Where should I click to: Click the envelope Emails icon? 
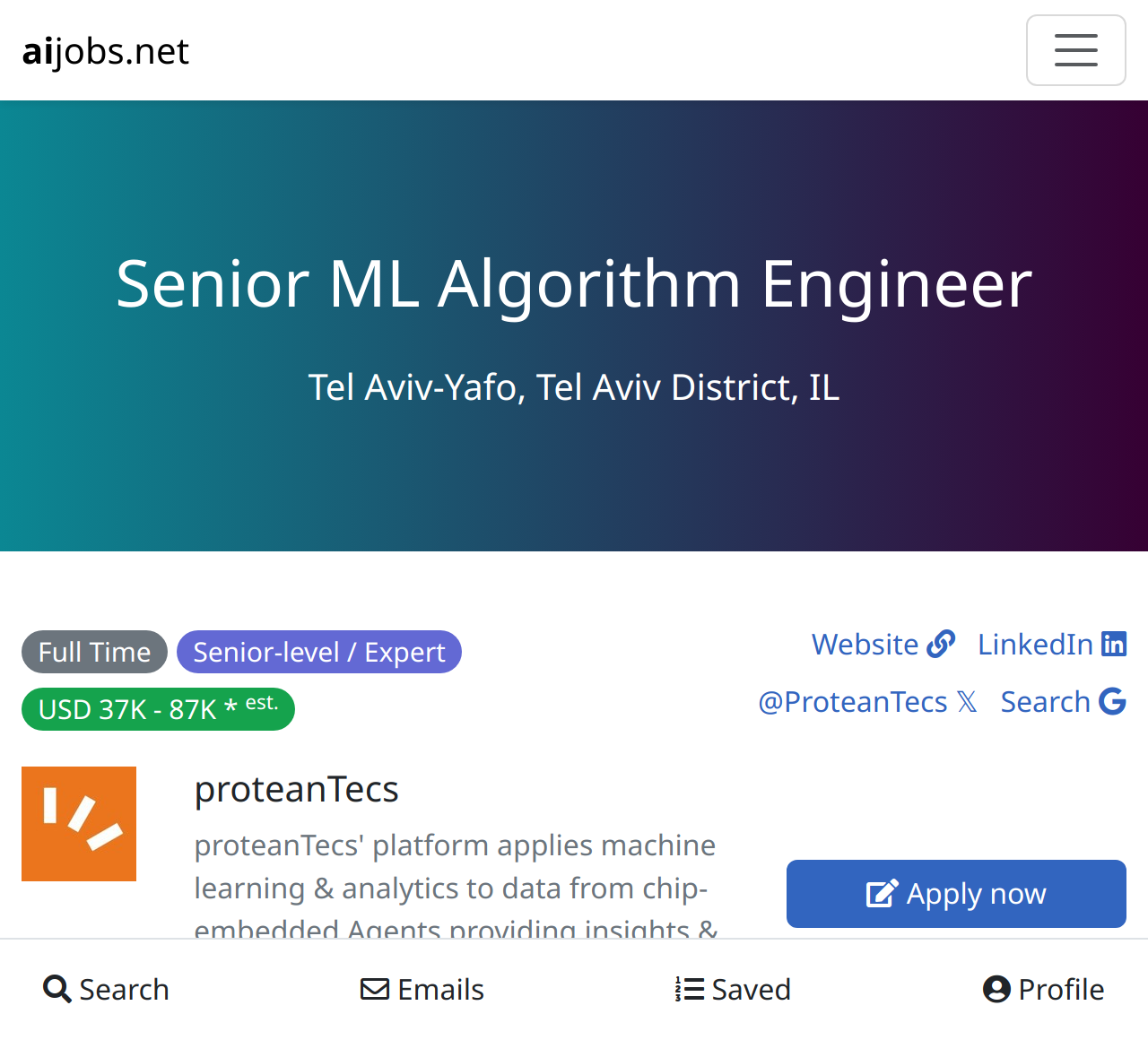coord(375,989)
